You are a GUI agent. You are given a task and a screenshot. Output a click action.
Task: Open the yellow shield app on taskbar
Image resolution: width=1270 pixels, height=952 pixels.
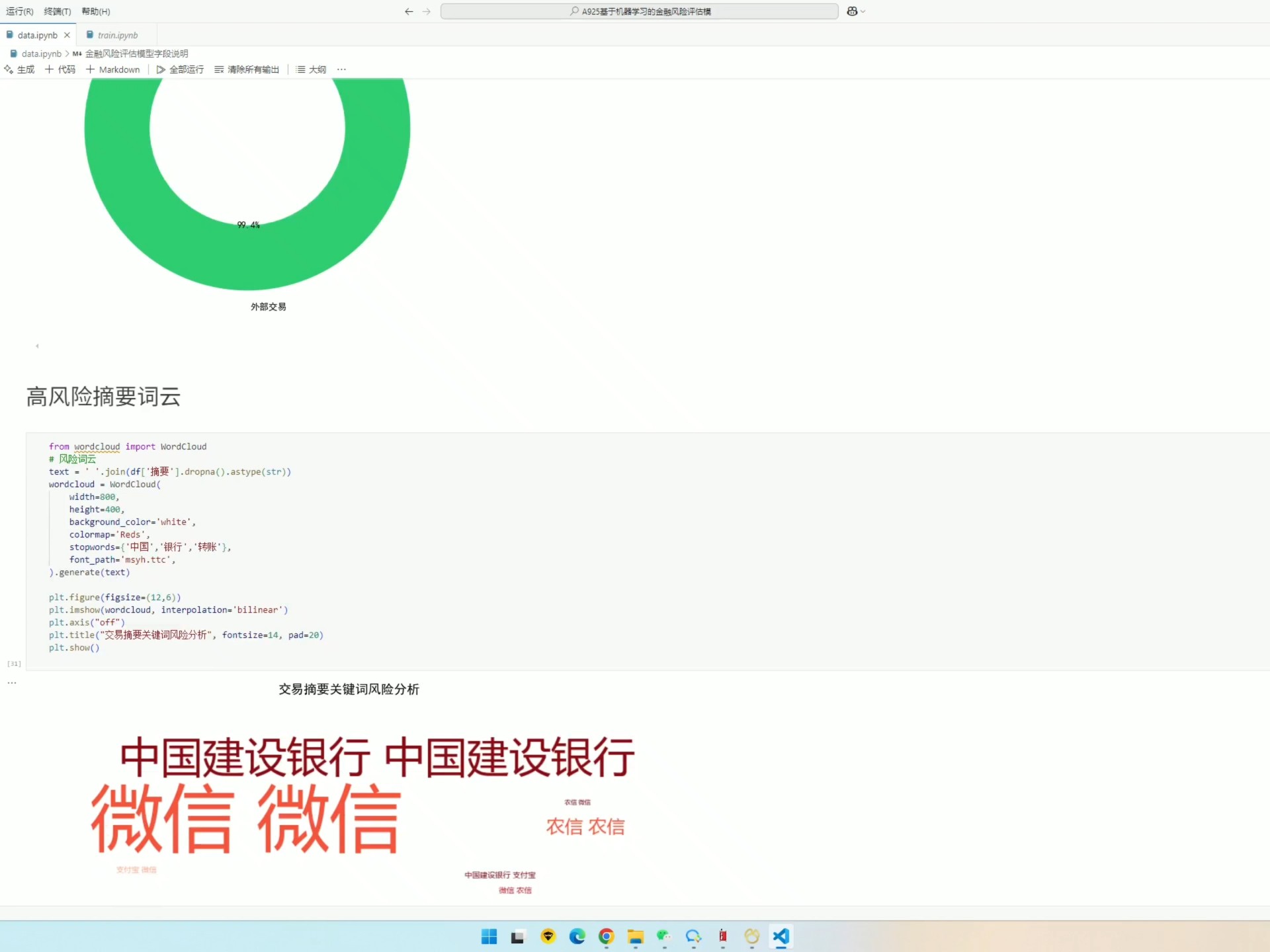(548, 937)
